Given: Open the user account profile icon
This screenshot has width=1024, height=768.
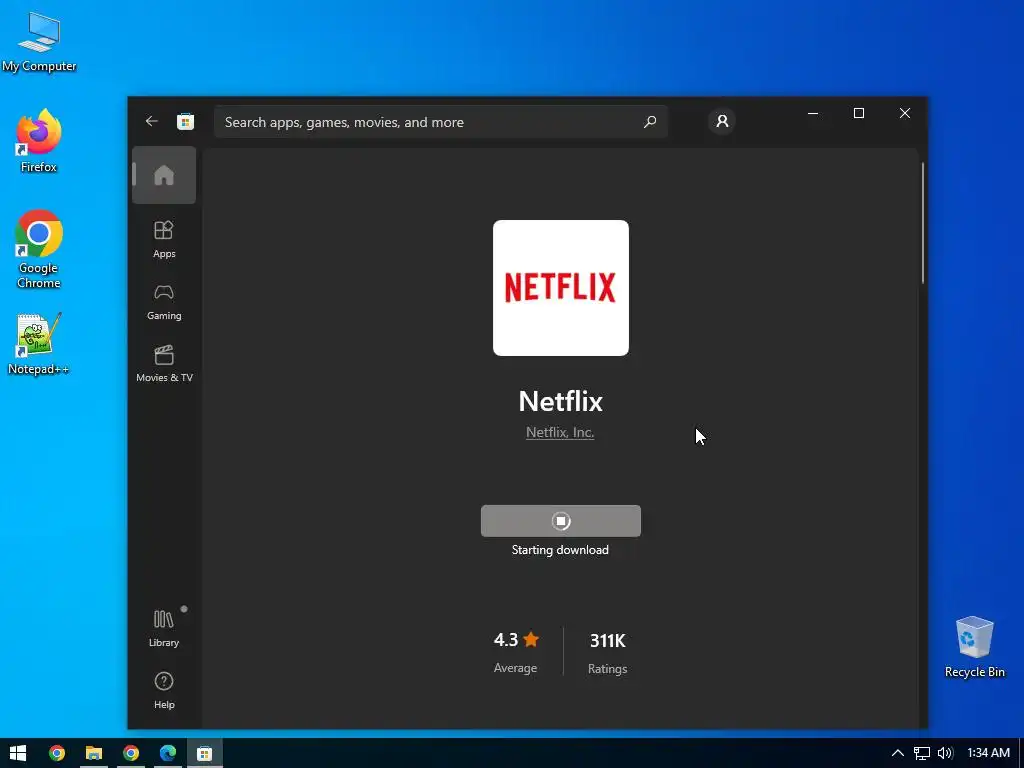Looking at the screenshot, I should pyautogui.click(x=722, y=121).
